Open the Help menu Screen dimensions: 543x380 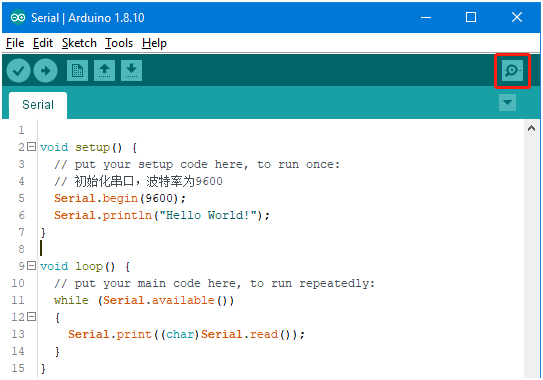pyautogui.click(x=154, y=43)
